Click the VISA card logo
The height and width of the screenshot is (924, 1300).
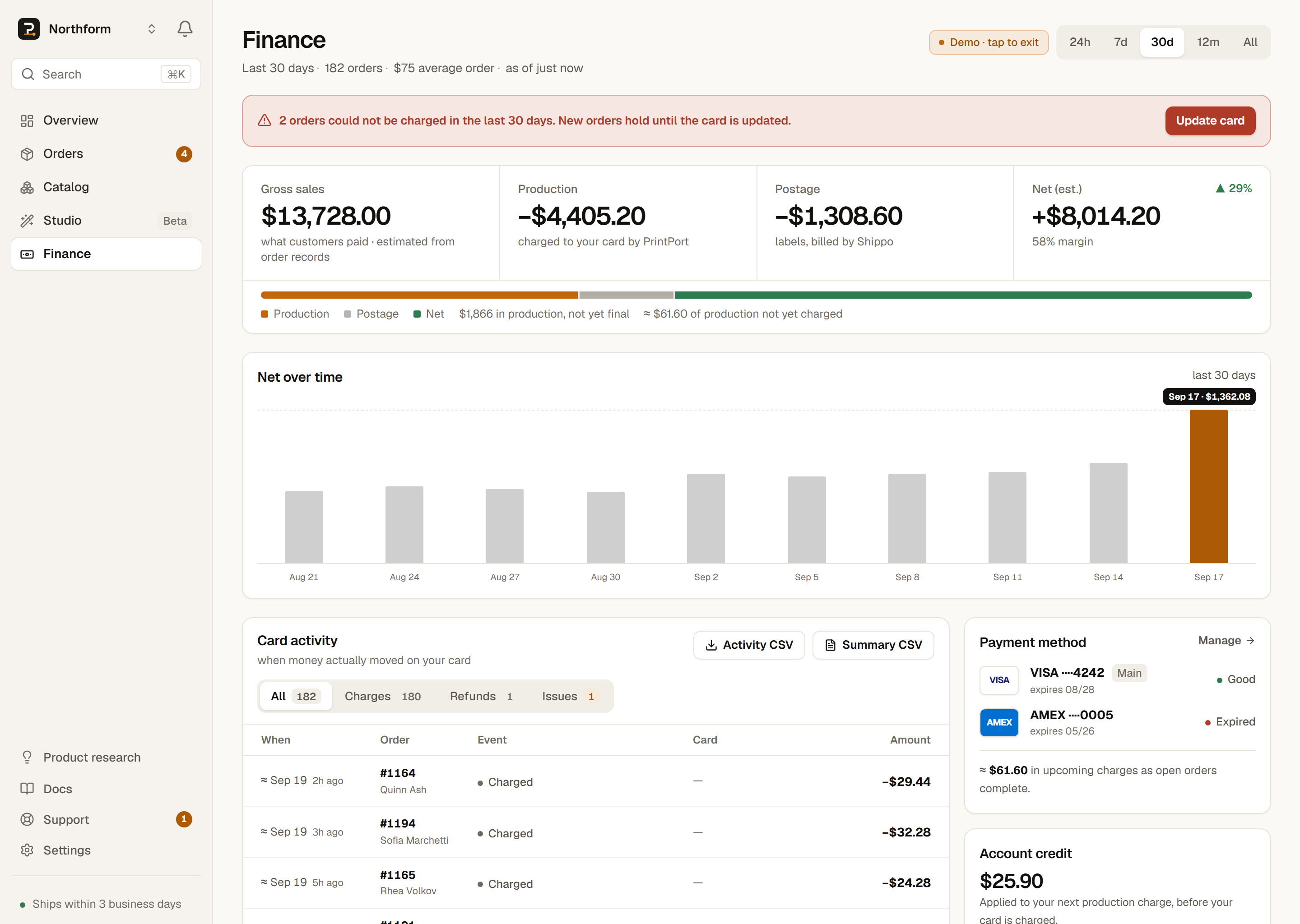999,680
